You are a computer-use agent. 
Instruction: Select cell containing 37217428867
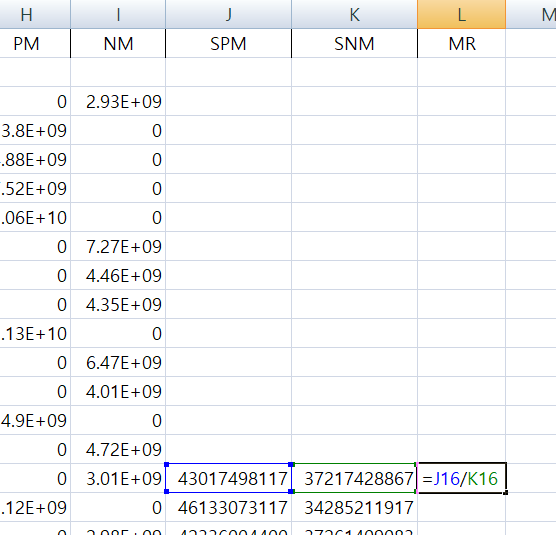point(354,478)
